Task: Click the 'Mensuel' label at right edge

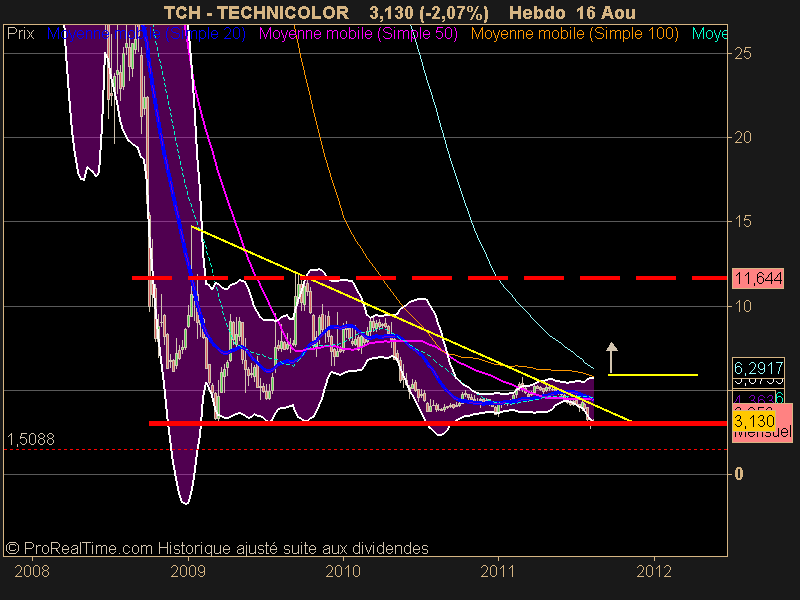Action: pos(762,433)
